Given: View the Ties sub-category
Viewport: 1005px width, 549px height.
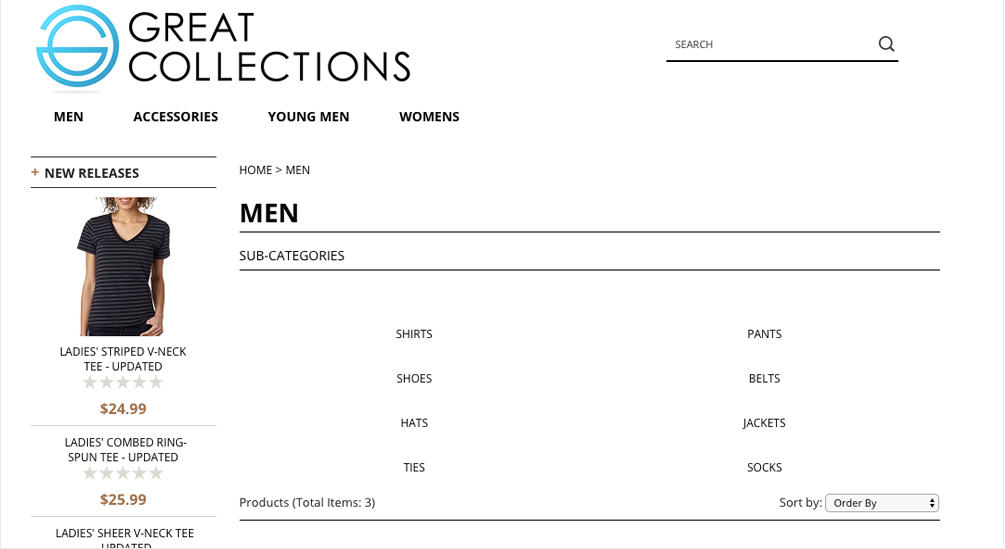Looking at the screenshot, I should point(414,467).
